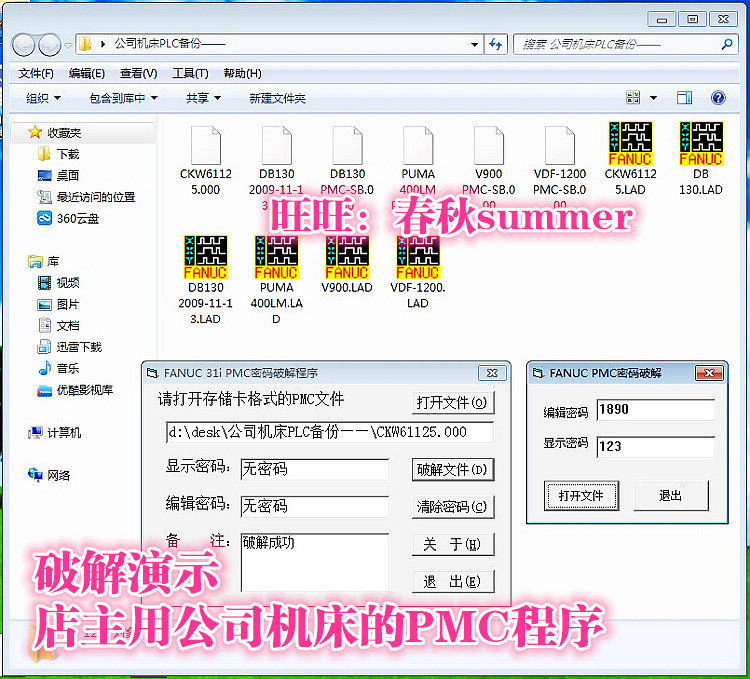Select the VDF-1200.LAD FANUC ladder file
Screen dimensions: 750x679
418,257
